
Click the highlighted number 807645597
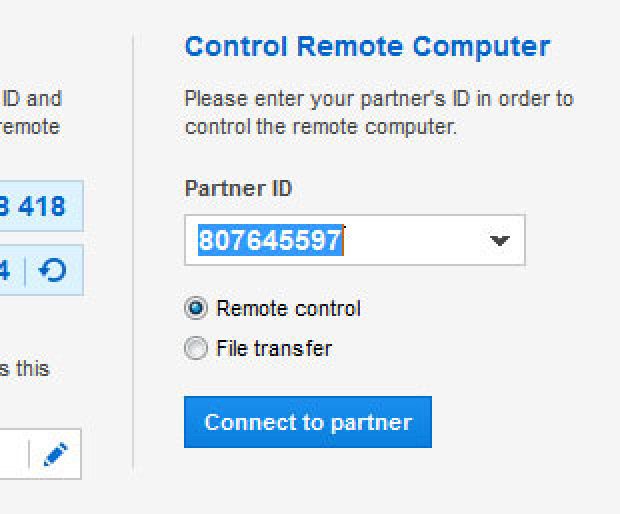click(270, 240)
